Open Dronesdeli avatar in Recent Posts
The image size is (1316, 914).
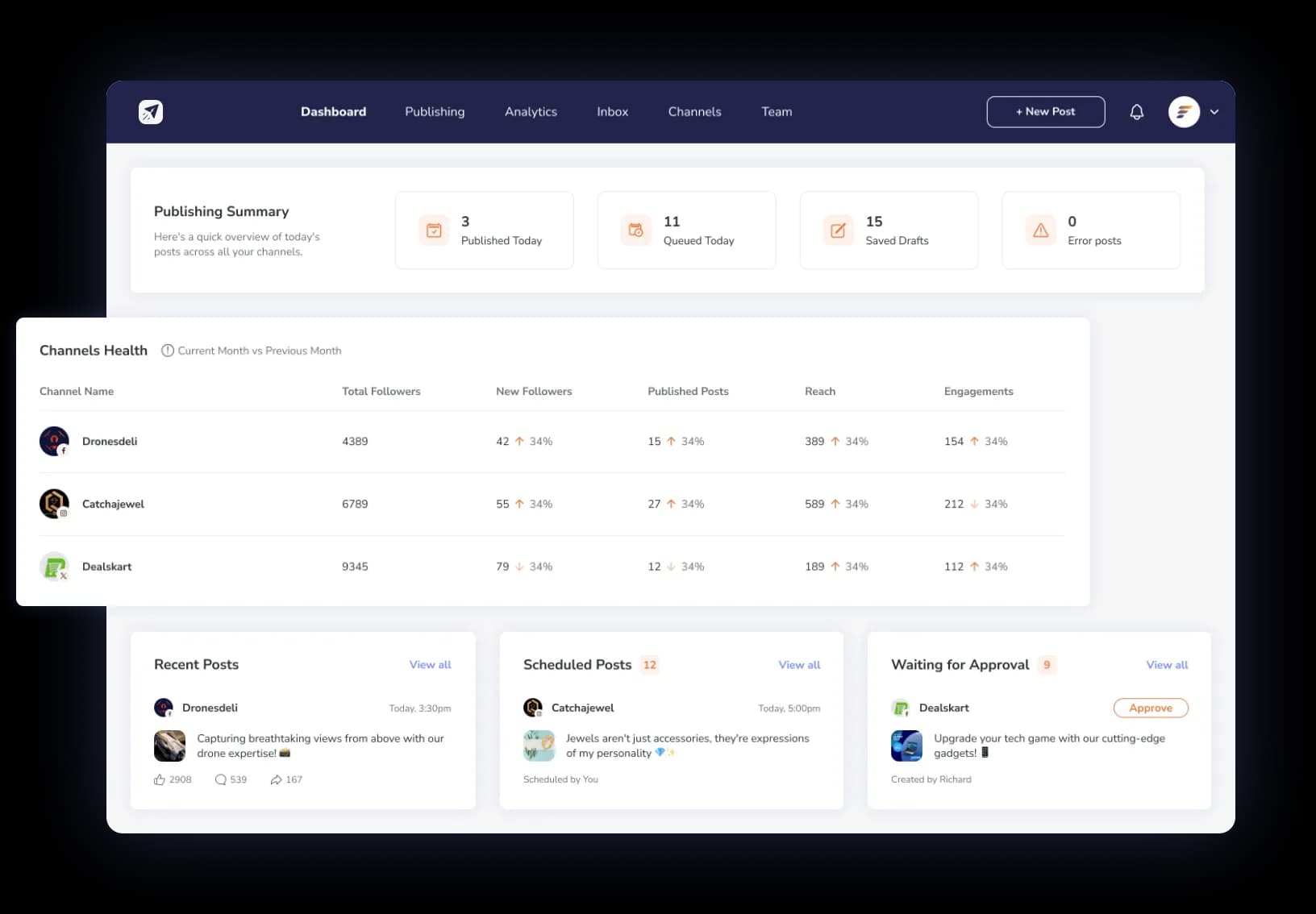click(x=164, y=708)
